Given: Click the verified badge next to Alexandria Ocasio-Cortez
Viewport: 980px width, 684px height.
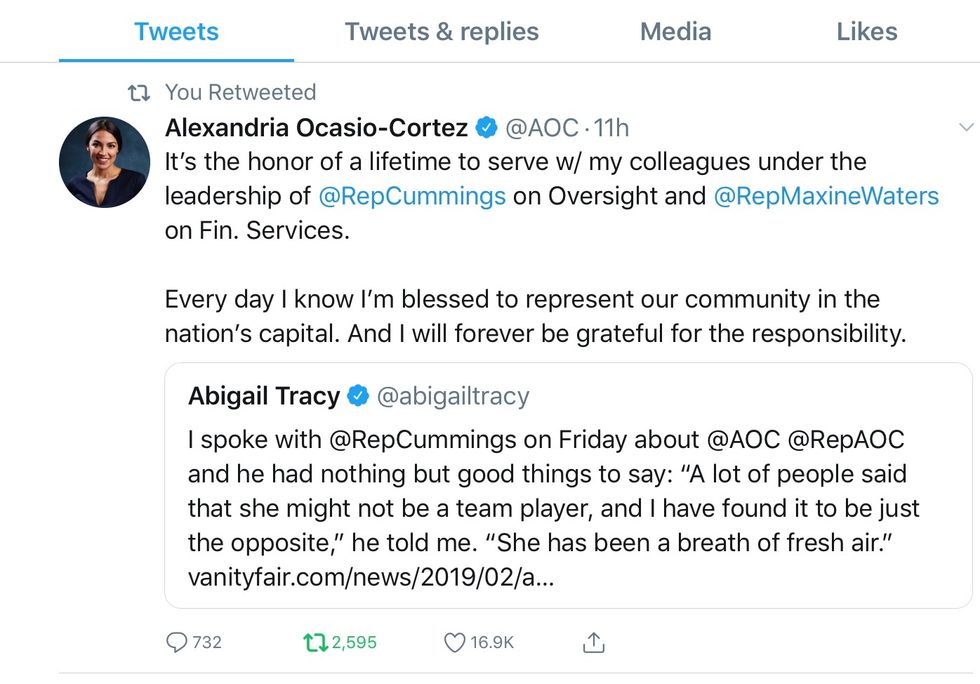Looking at the screenshot, I should click(x=487, y=128).
